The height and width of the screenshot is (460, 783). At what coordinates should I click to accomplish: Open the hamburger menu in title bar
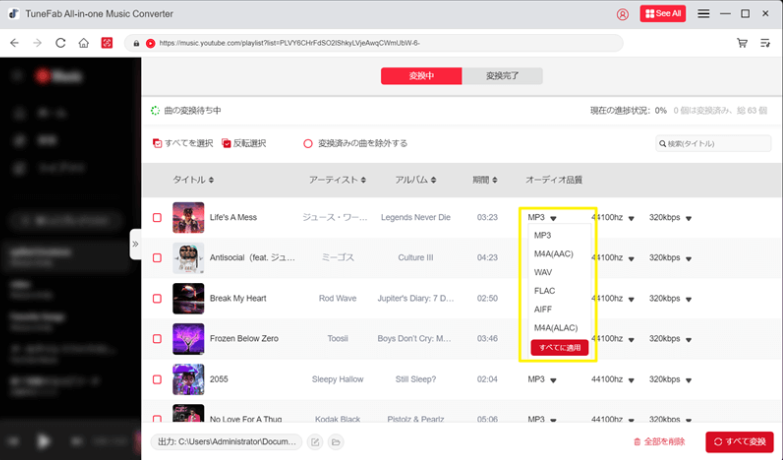tap(703, 13)
